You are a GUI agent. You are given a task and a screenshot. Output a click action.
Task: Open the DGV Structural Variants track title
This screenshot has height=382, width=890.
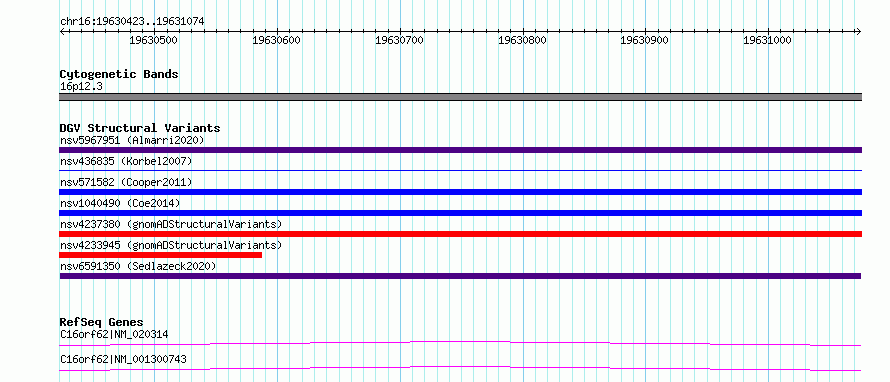pos(140,128)
